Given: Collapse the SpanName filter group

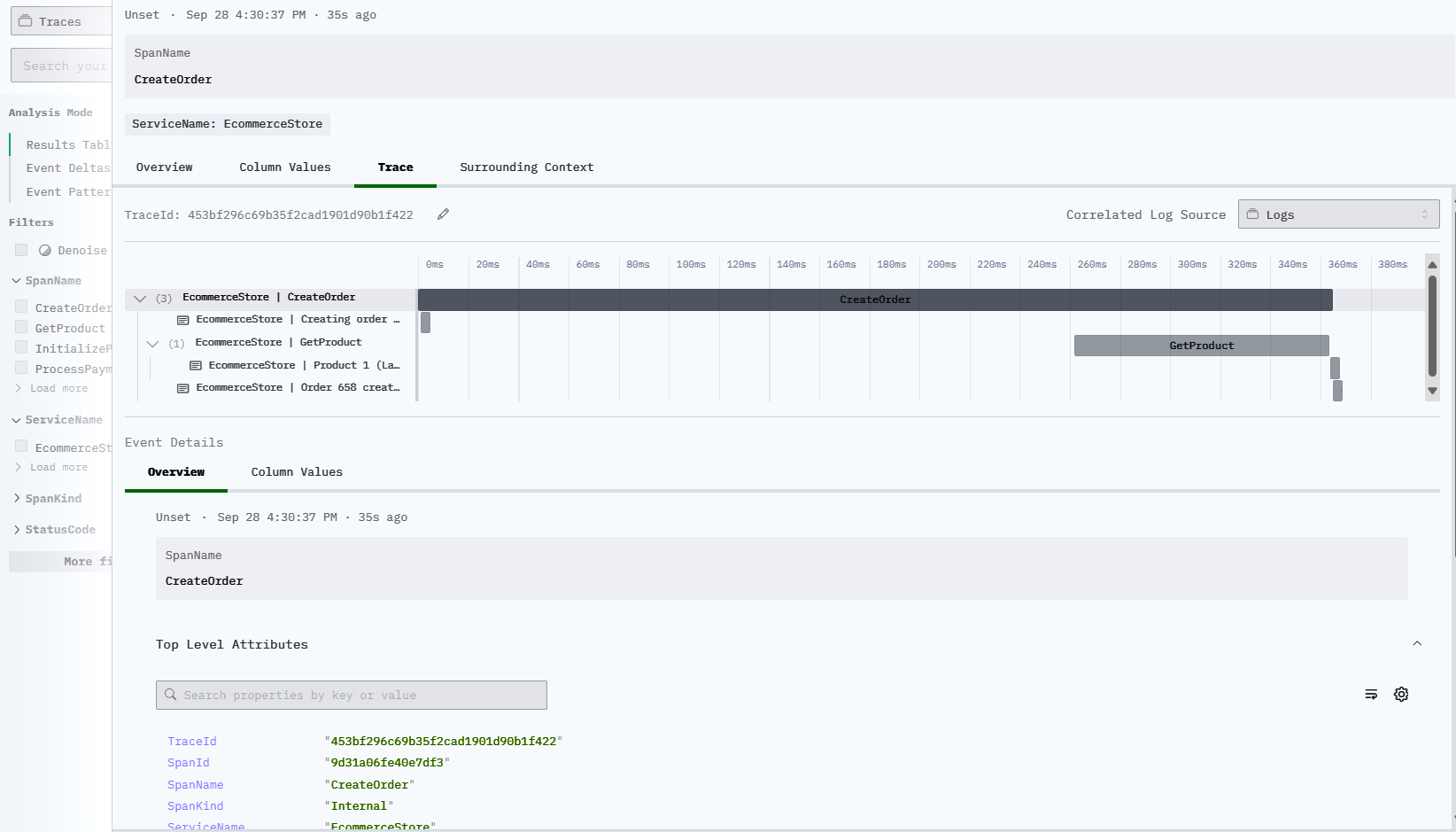Looking at the screenshot, I should (x=48, y=281).
